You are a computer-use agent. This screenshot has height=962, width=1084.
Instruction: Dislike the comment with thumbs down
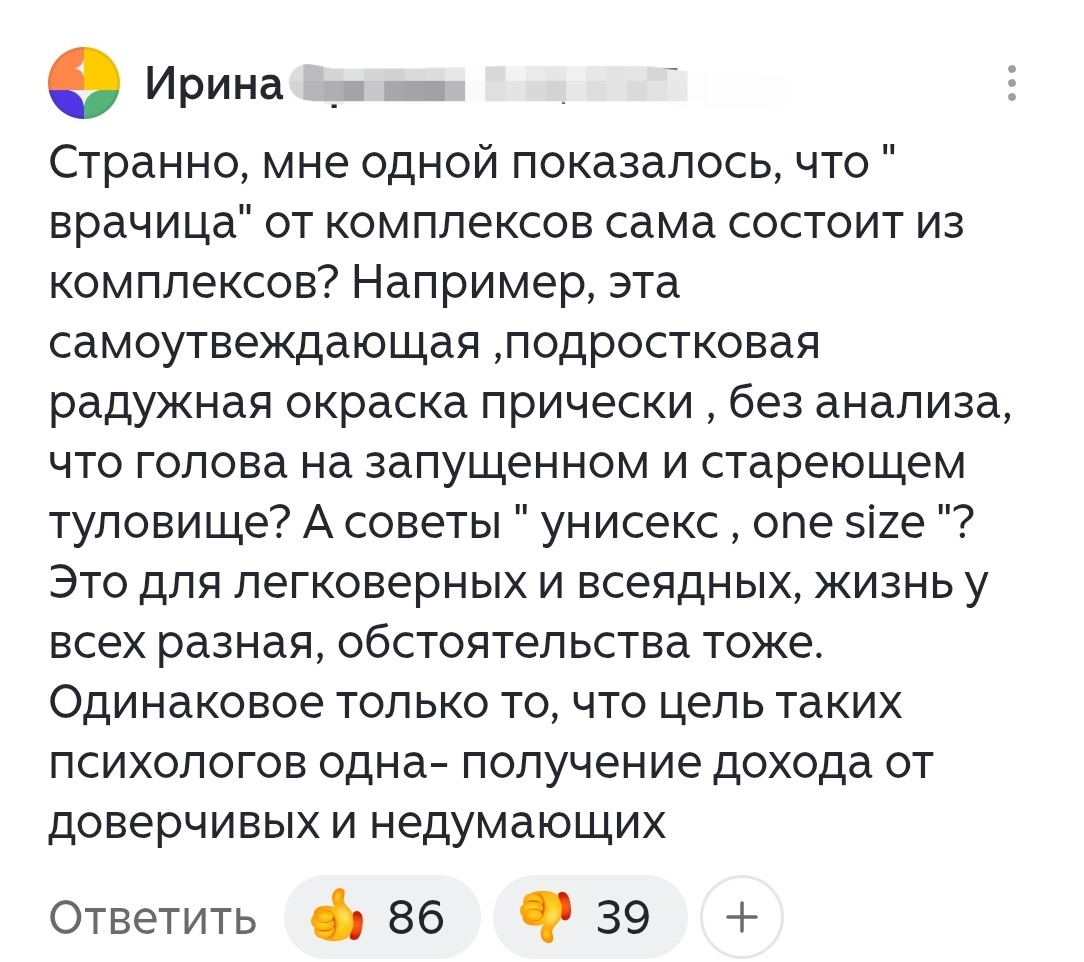[x=590, y=914]
